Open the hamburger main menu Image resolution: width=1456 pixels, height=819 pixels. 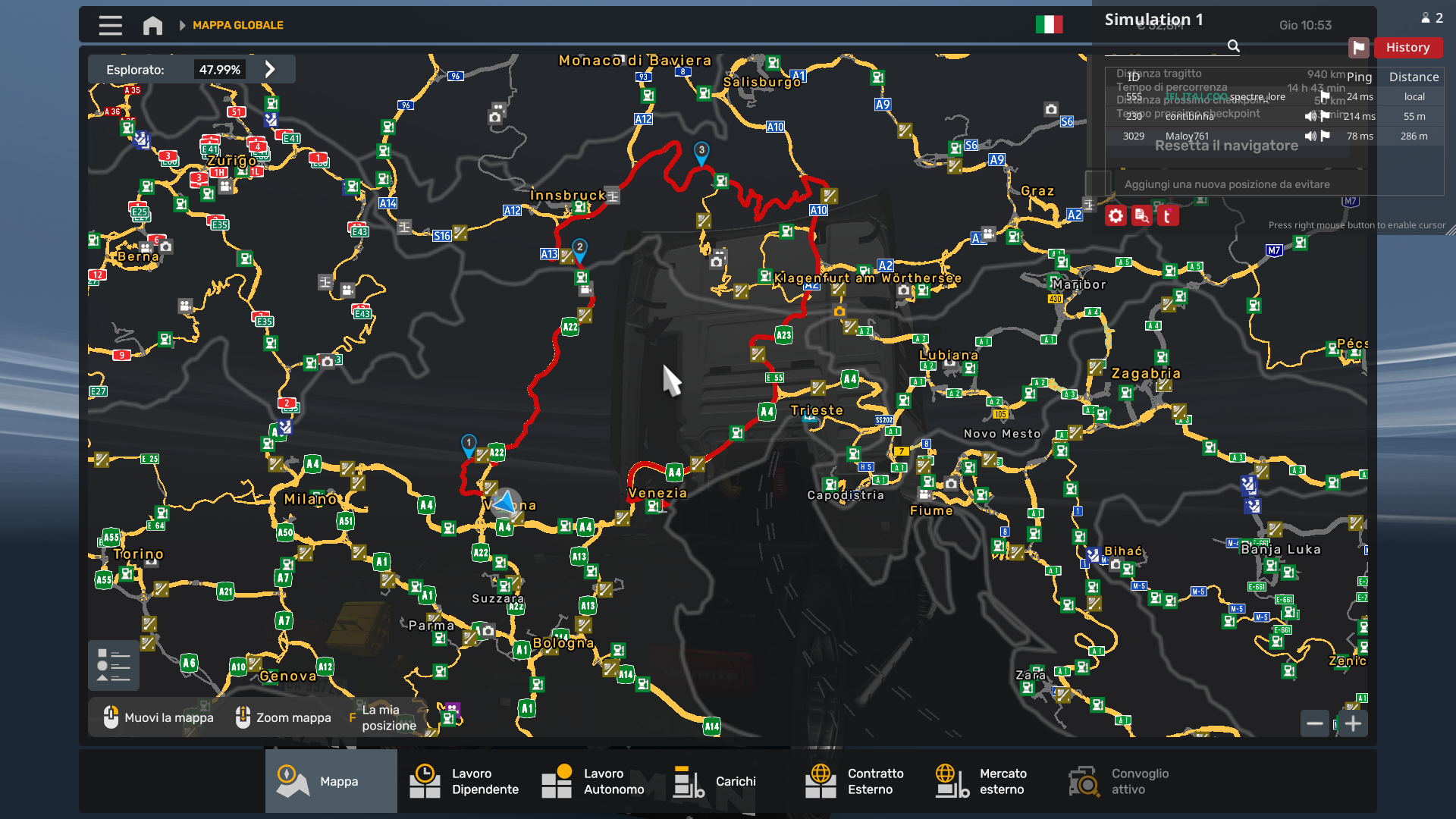point(110,25)
